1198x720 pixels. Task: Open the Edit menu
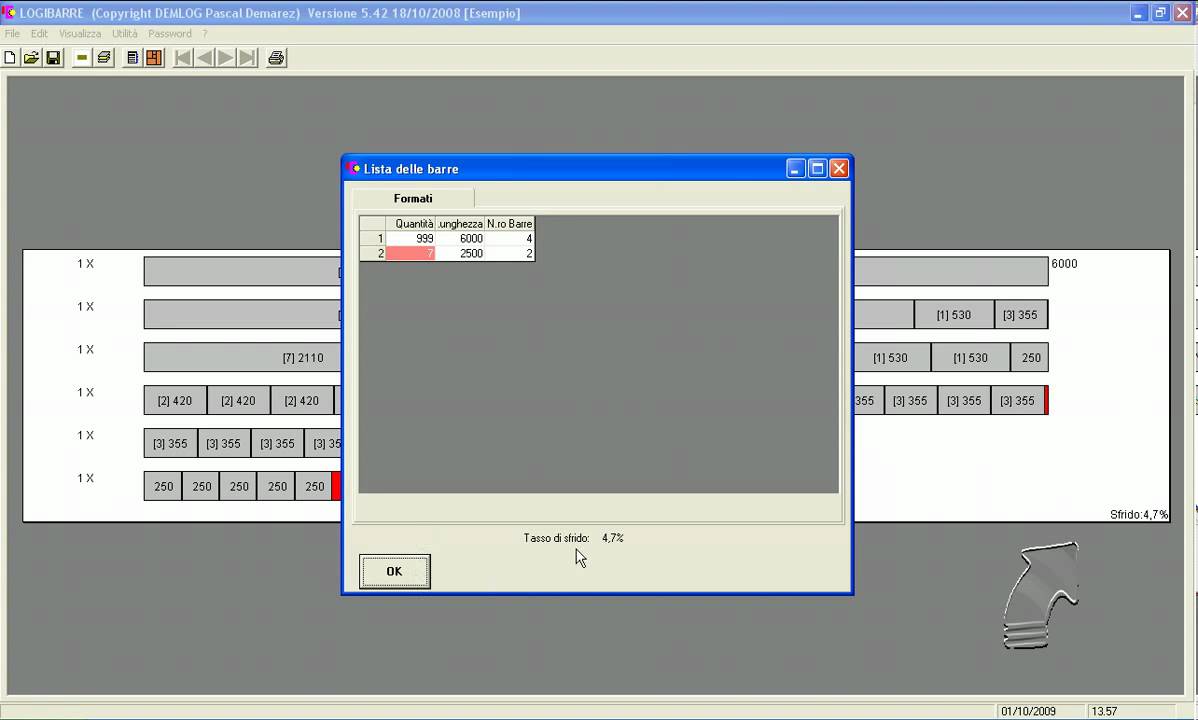pos(39,34)
